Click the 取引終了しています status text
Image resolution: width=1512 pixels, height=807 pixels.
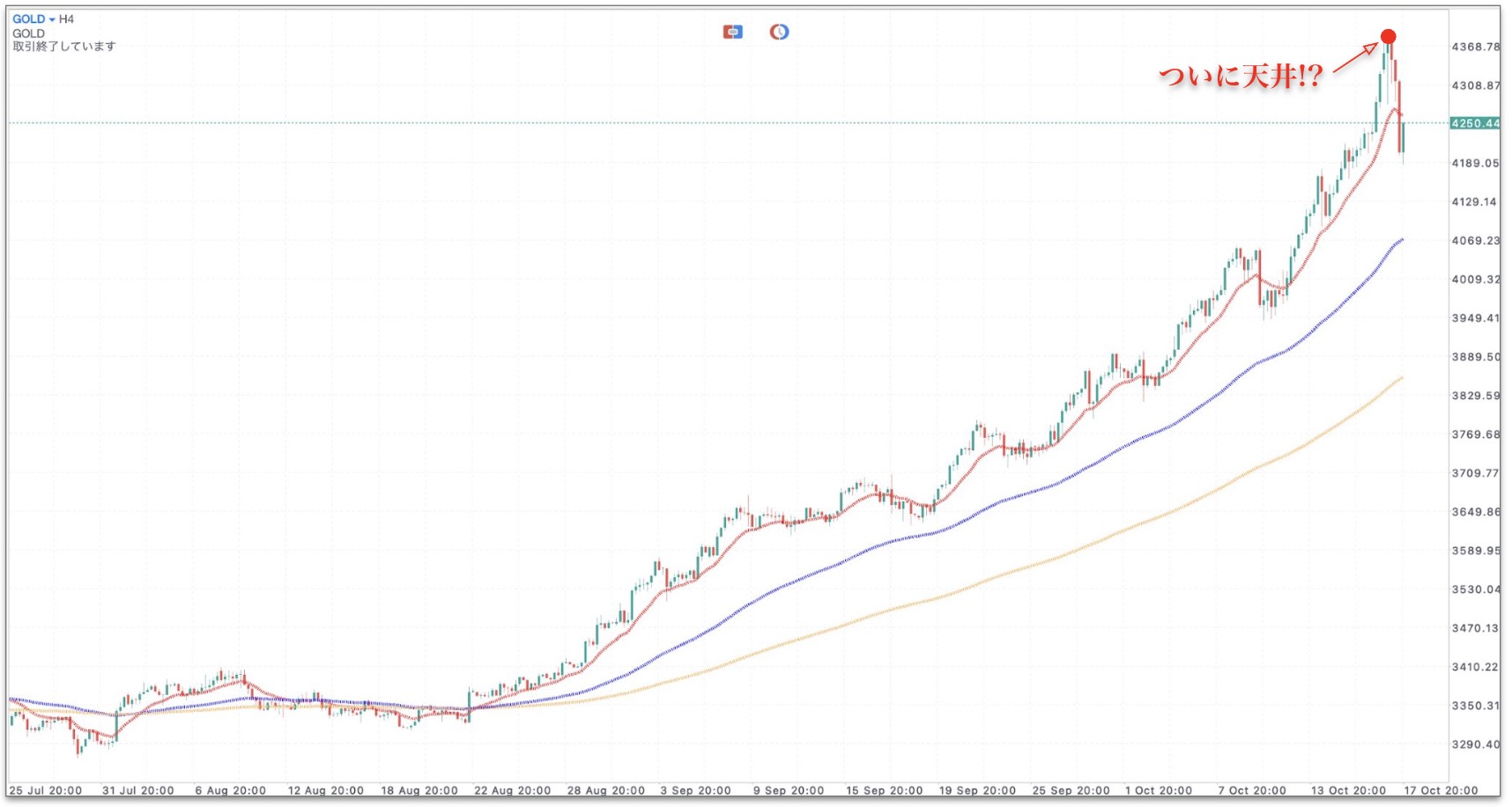[x=63, y=47]
